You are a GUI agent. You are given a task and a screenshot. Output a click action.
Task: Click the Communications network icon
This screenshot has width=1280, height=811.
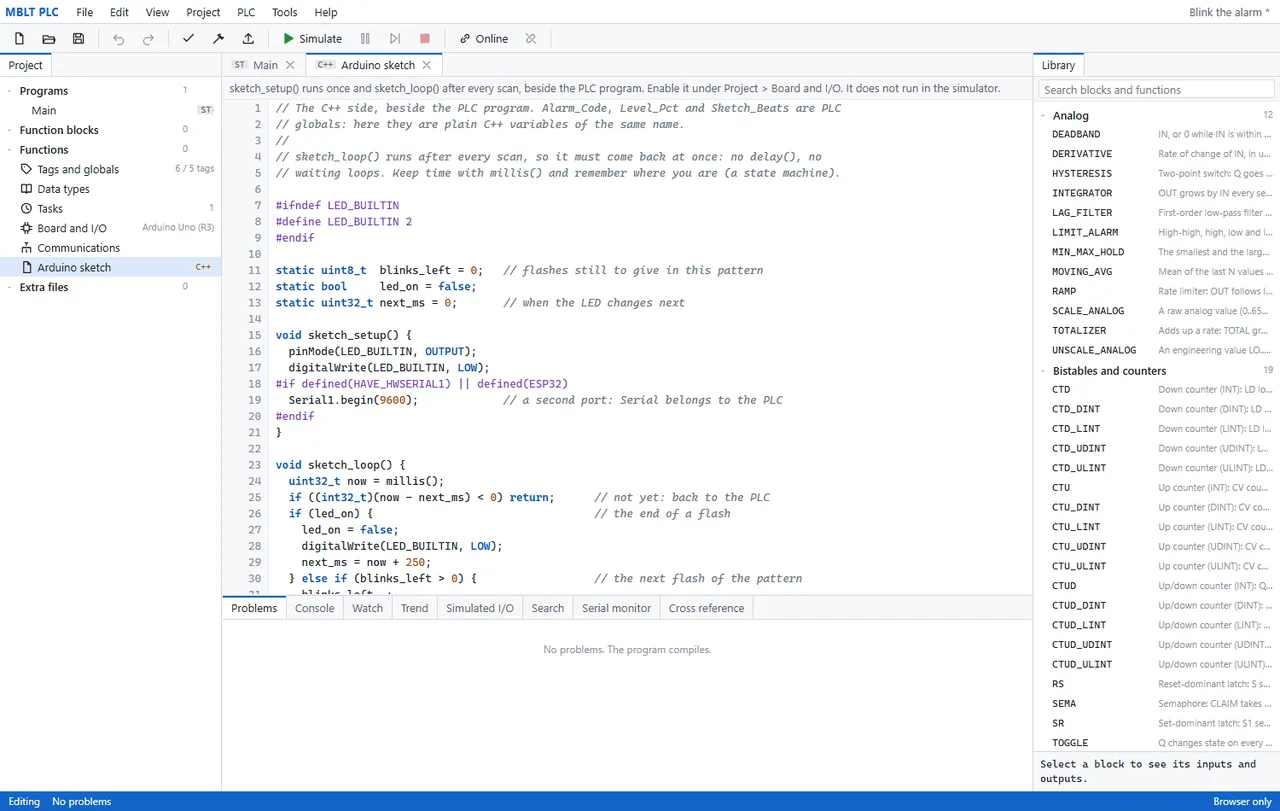(x=27, y=248)
